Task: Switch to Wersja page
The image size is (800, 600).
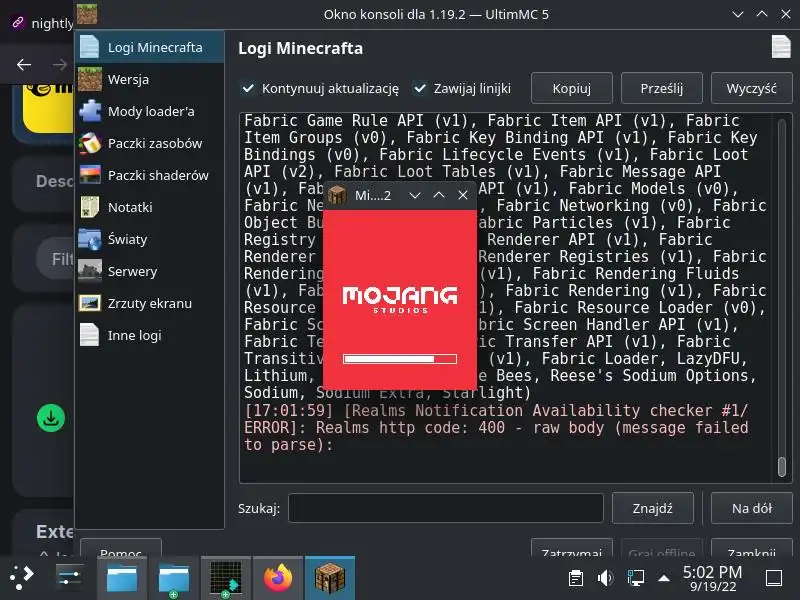Action: point(149,79)
